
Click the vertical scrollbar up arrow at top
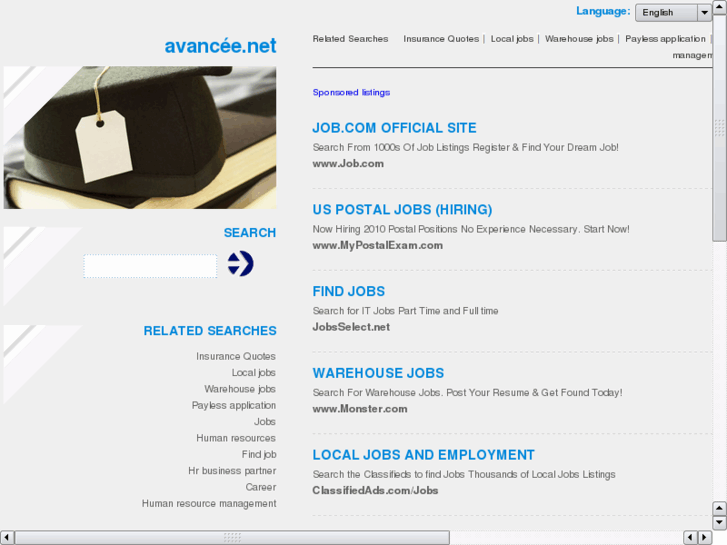719,7
